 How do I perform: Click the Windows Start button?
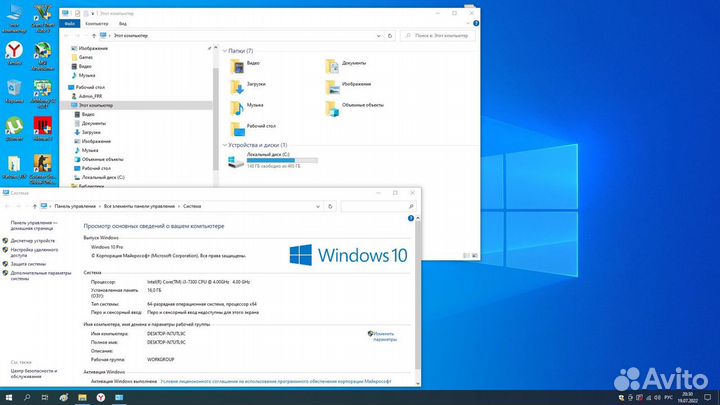(x=8, y=397)
